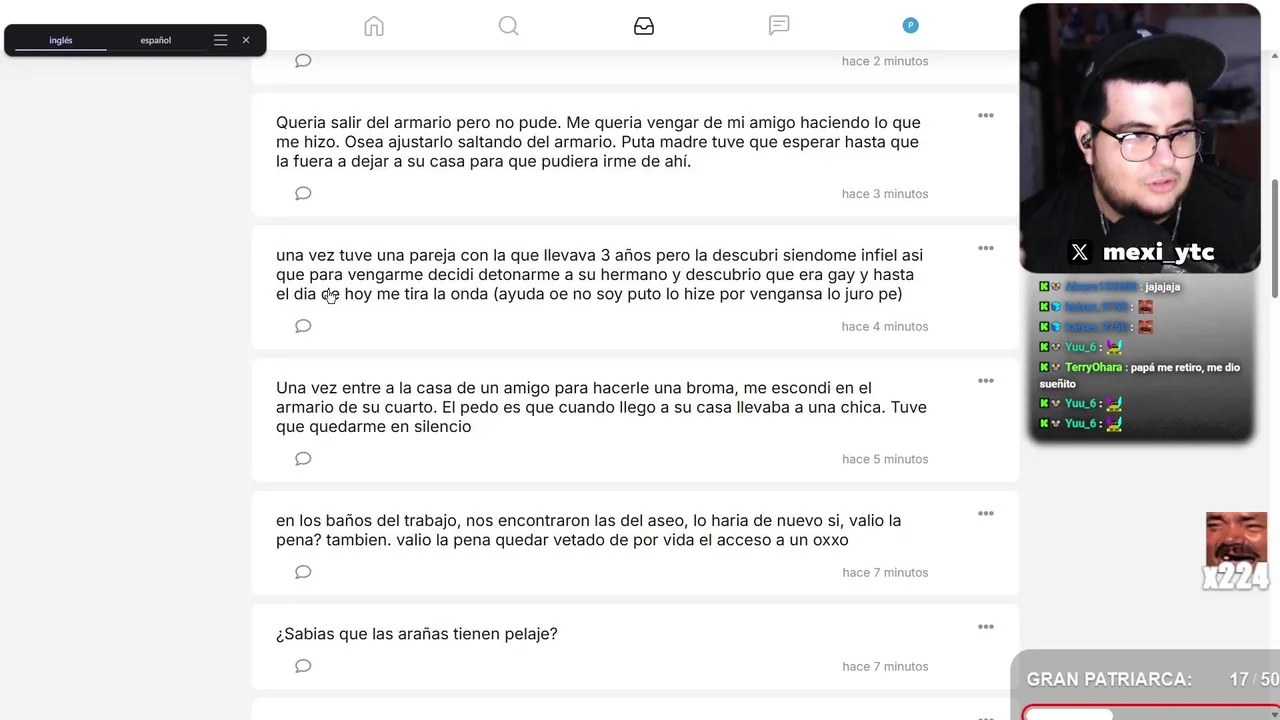1280x720 pixels.
Task: Reply icon on the '¿Sabias que las arañas' post
Action: click(303, 666)
